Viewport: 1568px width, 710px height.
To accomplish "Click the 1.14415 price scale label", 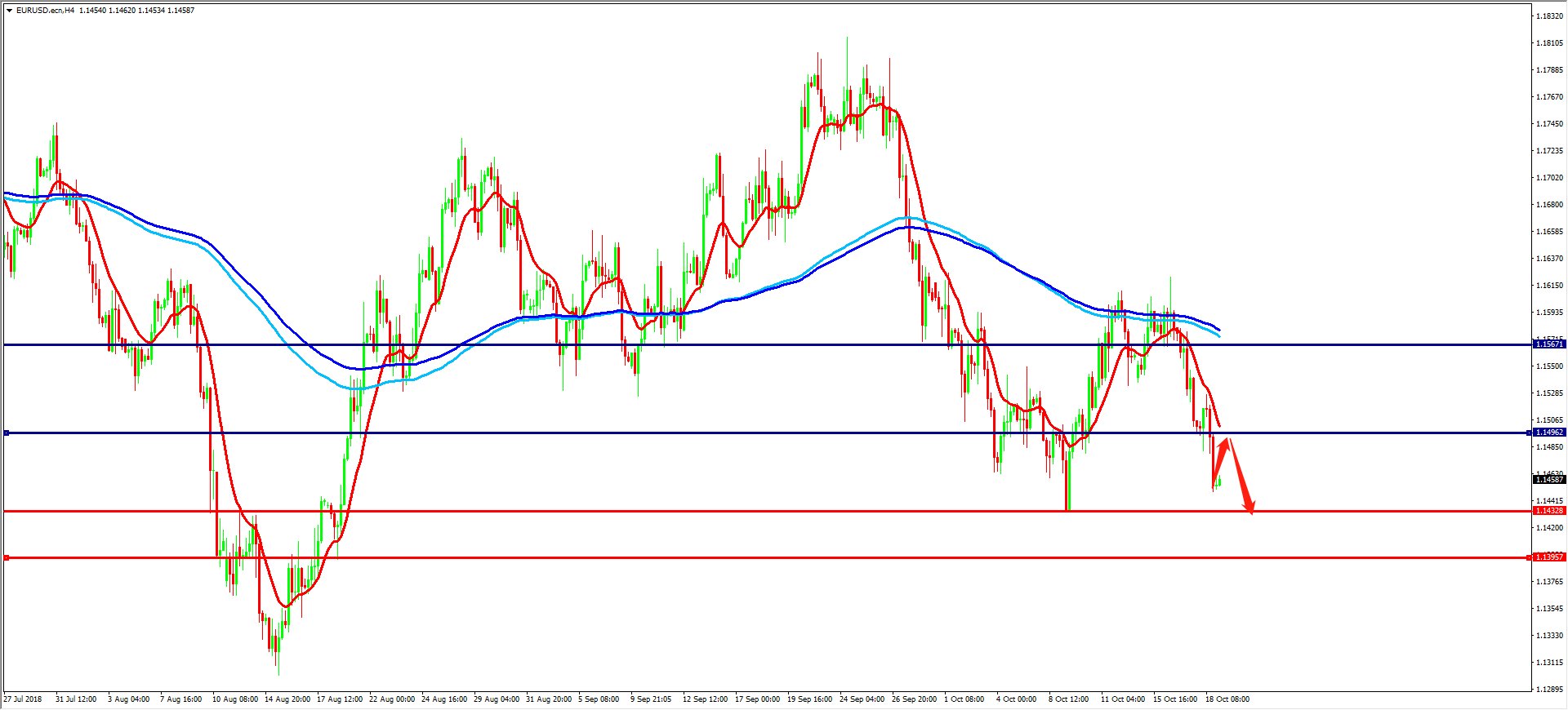I will [1550, 500].
